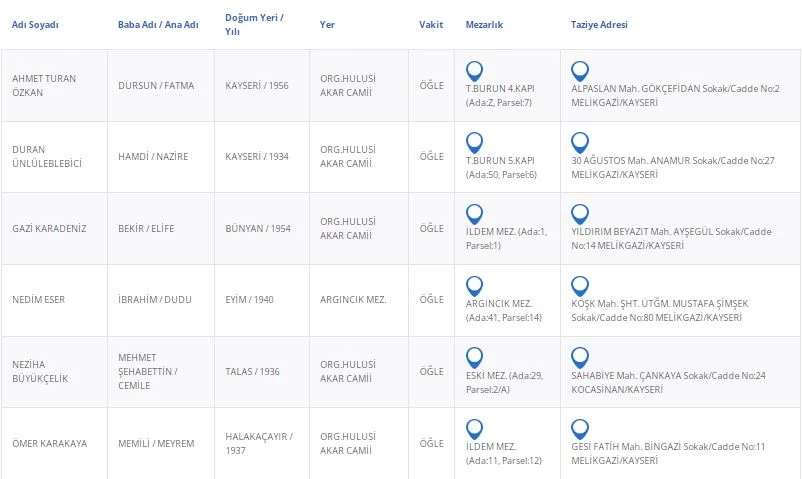The height and width of the screenshot is (479, 802).
Task: Open Gesi Fatih address pin for Ömer Karakaya
Action: point(579,429)
